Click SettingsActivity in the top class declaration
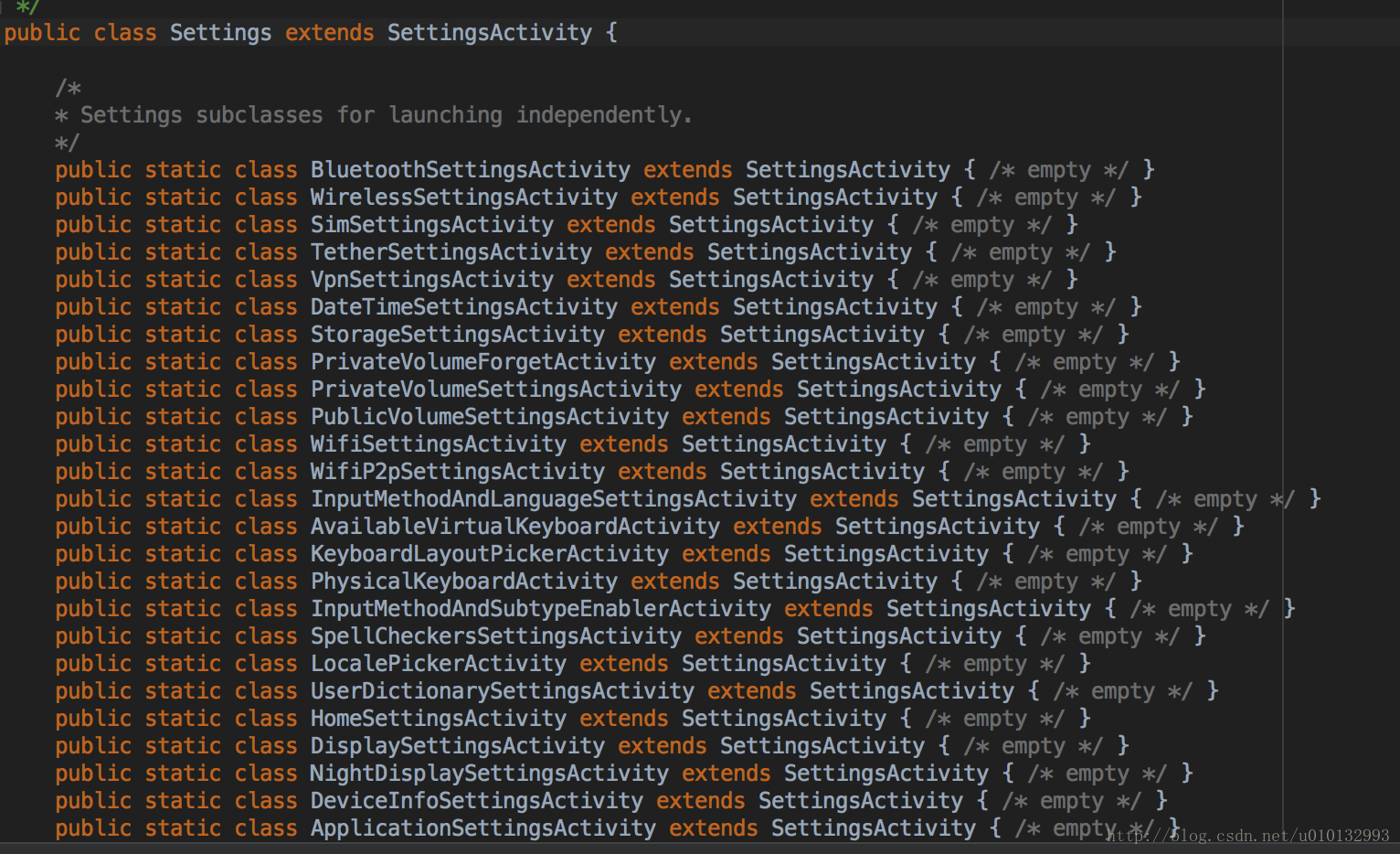Screen dimensions: 1400x854 pos(490,33)
